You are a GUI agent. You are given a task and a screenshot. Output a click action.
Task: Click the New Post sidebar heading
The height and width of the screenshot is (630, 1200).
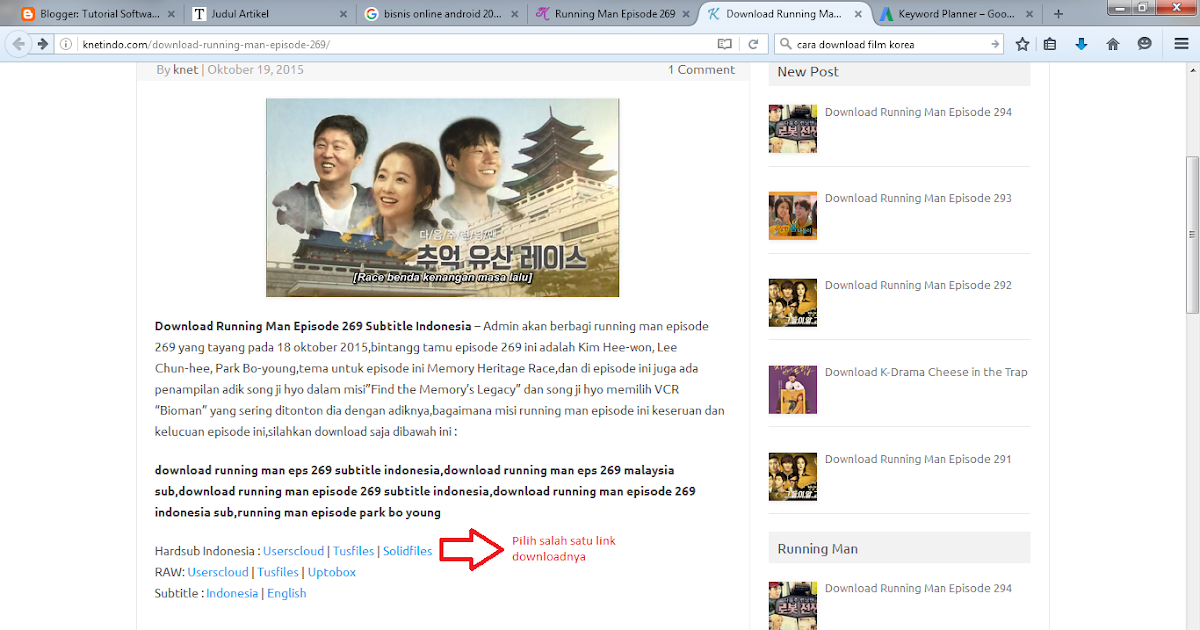[808, 72]
